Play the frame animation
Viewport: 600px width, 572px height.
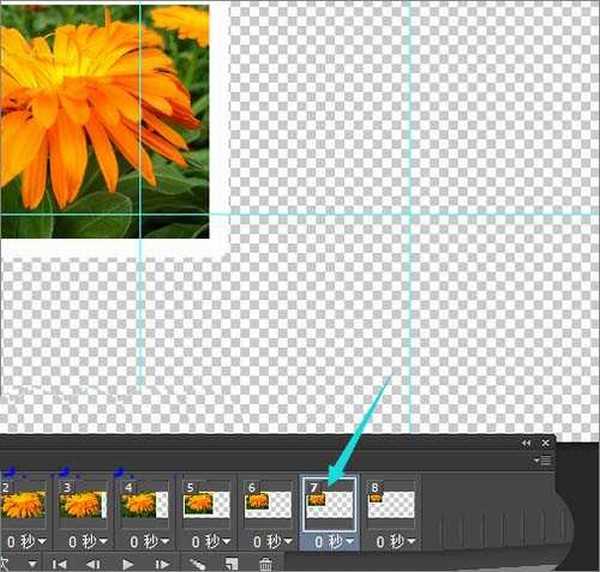pos(127,565)
